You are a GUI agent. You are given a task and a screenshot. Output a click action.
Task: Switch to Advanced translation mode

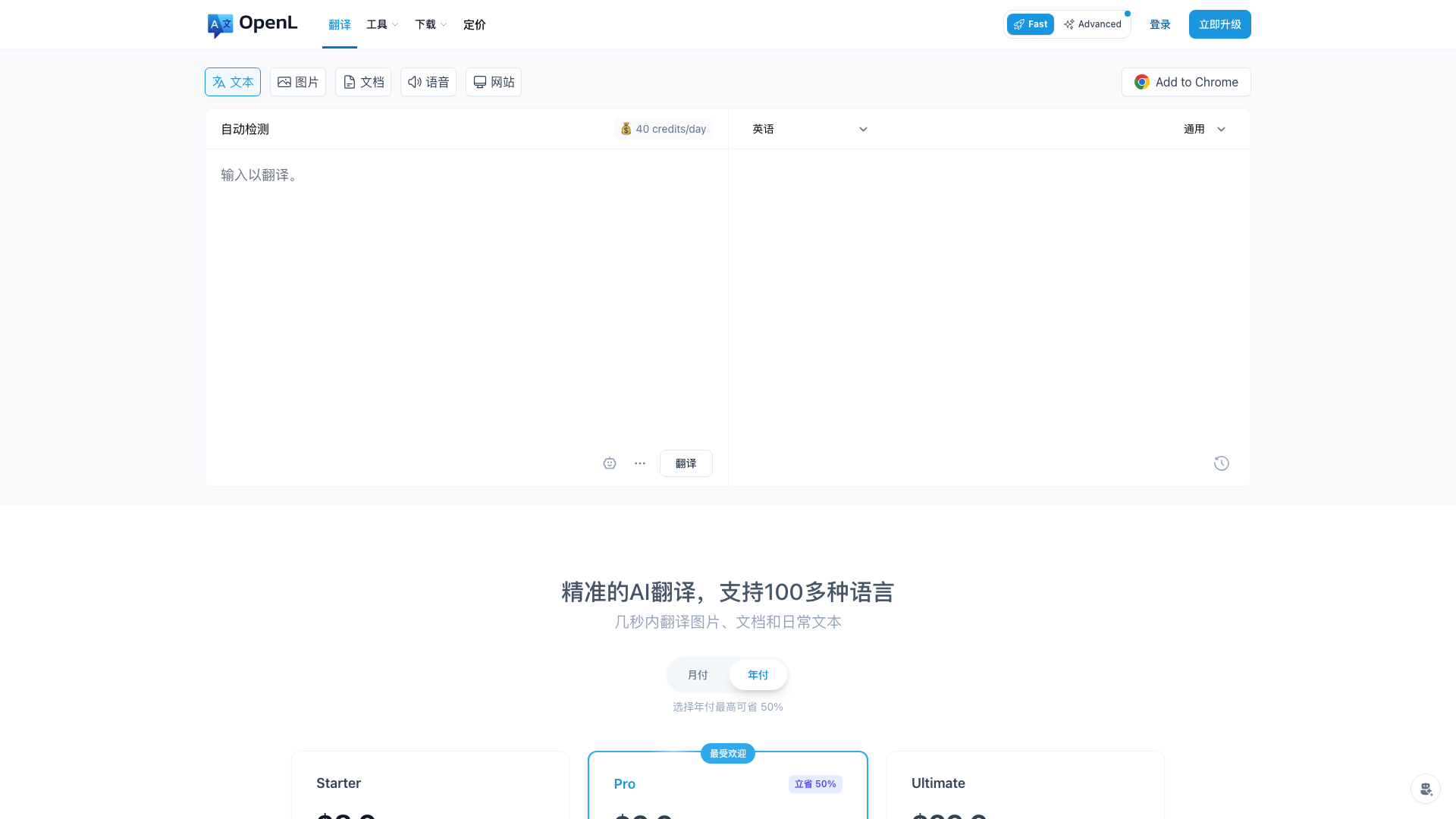click(x=1093, y=24)
